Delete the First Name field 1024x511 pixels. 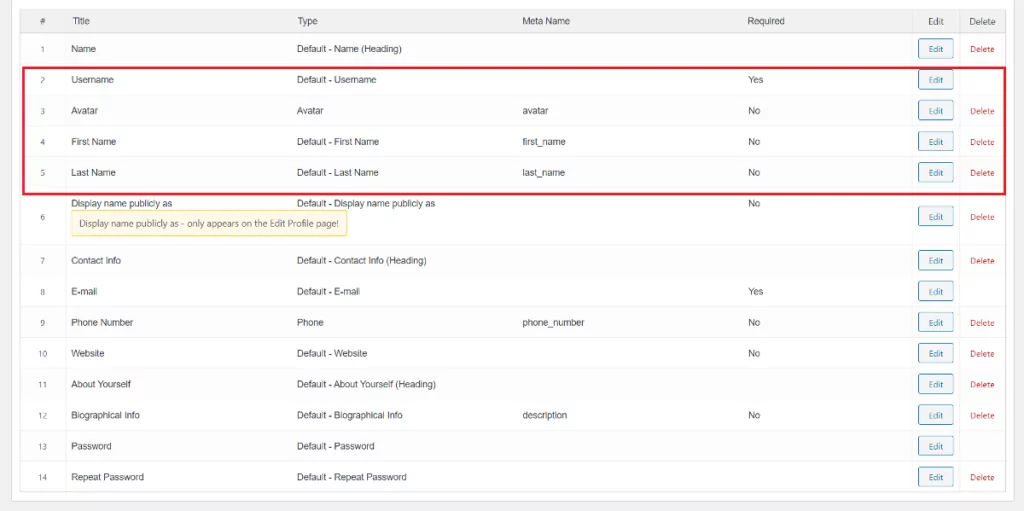982,143
